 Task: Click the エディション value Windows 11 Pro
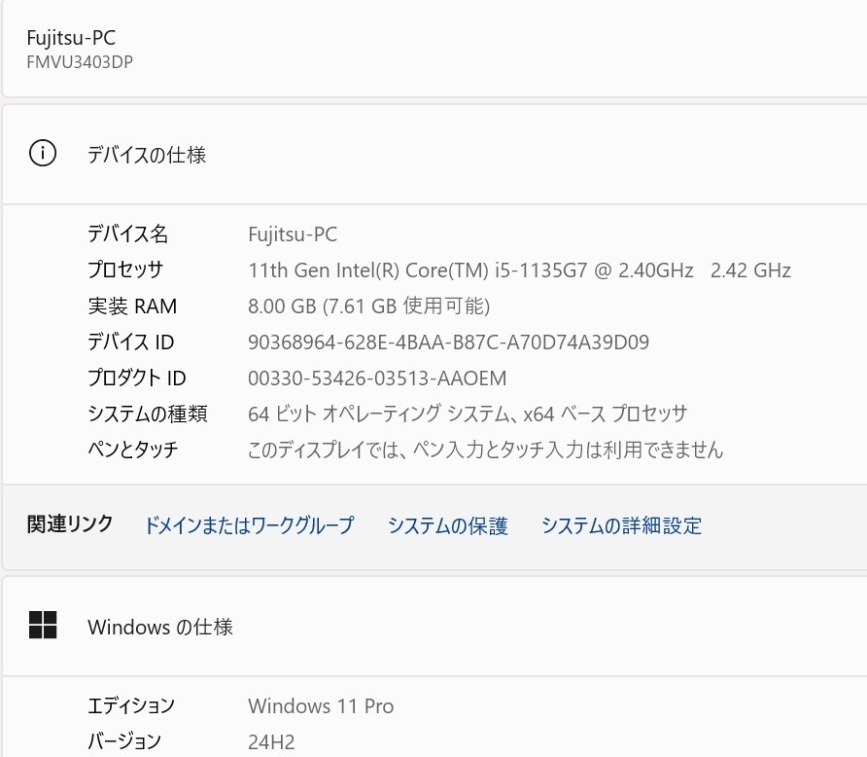[320, 706]
